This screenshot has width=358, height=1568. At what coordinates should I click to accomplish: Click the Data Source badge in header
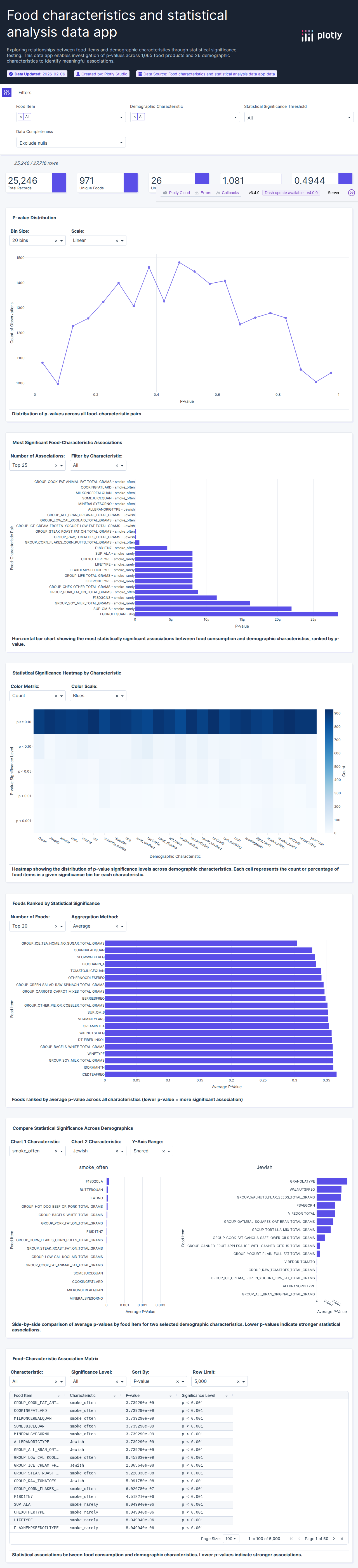[206, 74]
